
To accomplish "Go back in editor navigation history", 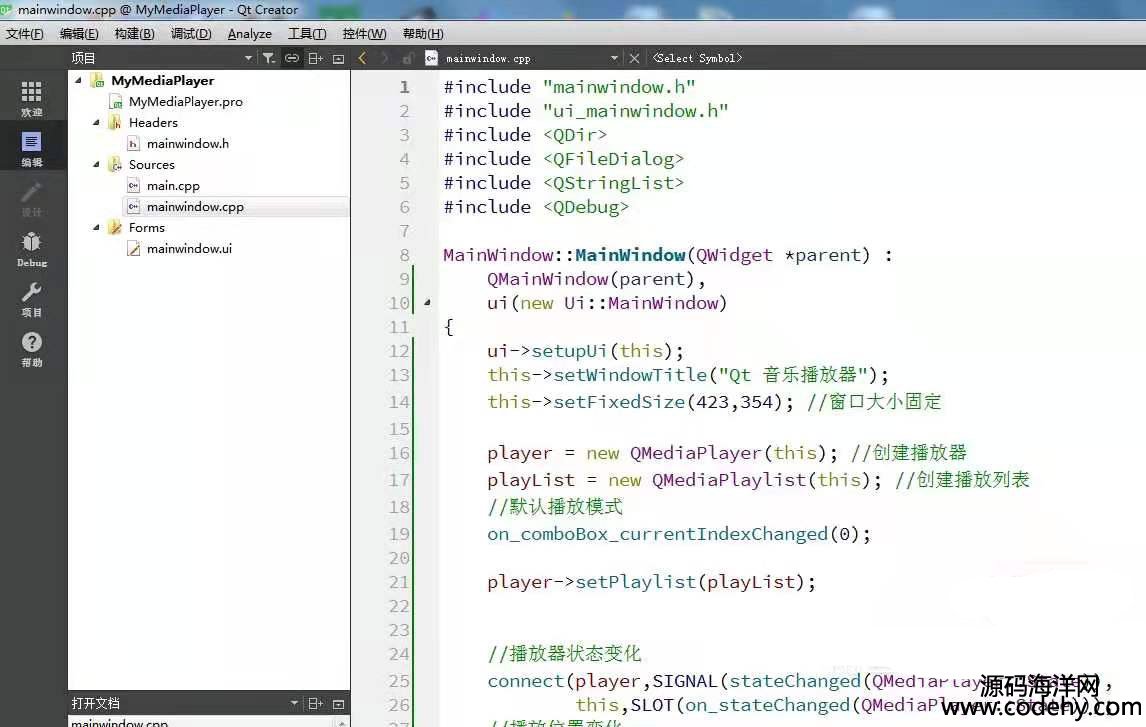I will tap(362, 58).
